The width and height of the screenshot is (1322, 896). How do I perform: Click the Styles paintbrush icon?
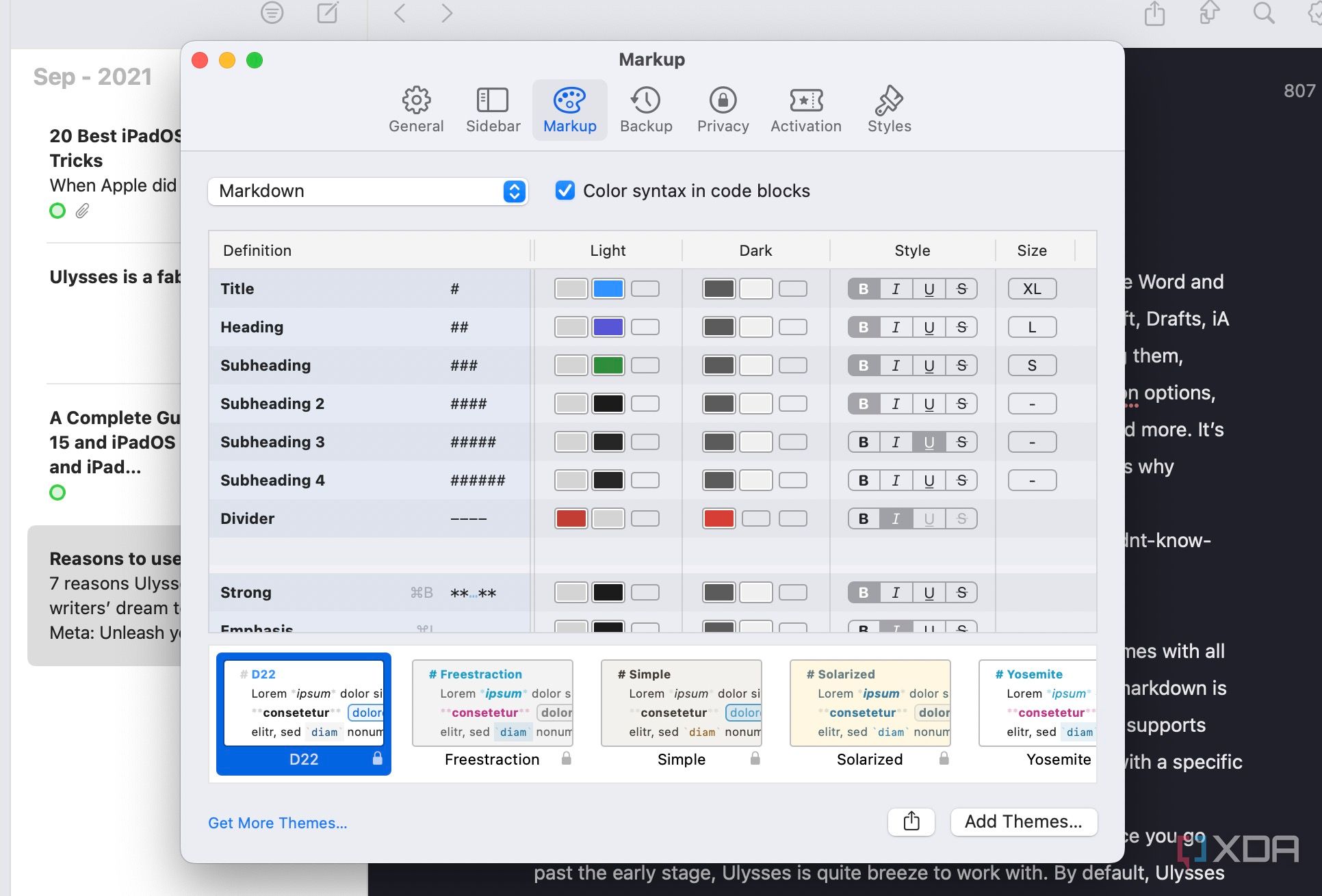889,101
